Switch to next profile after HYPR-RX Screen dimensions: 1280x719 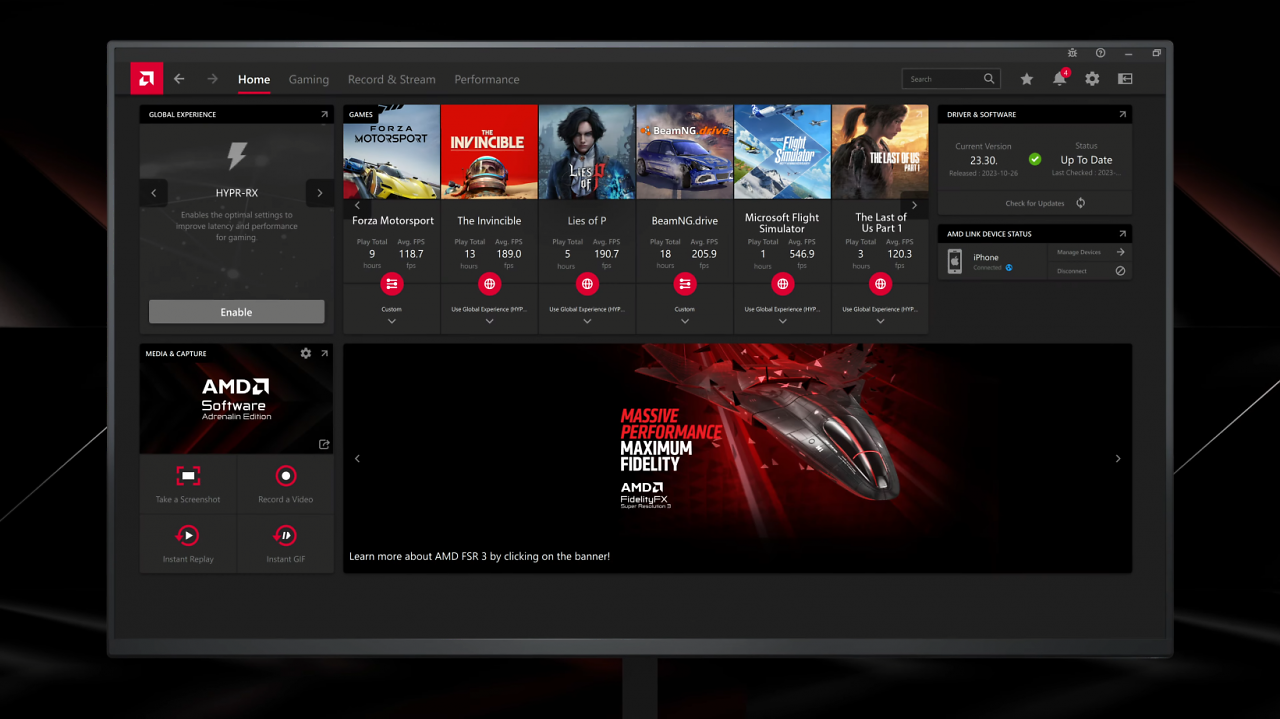320,193
